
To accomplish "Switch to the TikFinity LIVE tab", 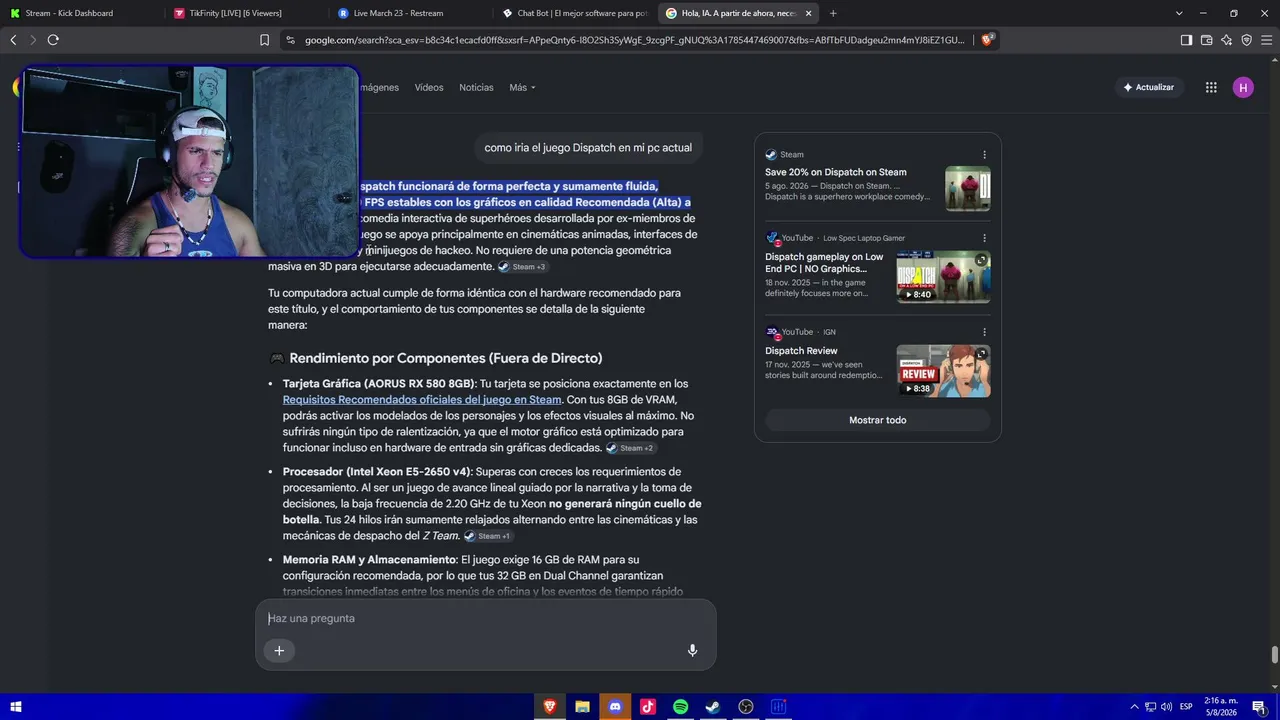I will point(245,13).
